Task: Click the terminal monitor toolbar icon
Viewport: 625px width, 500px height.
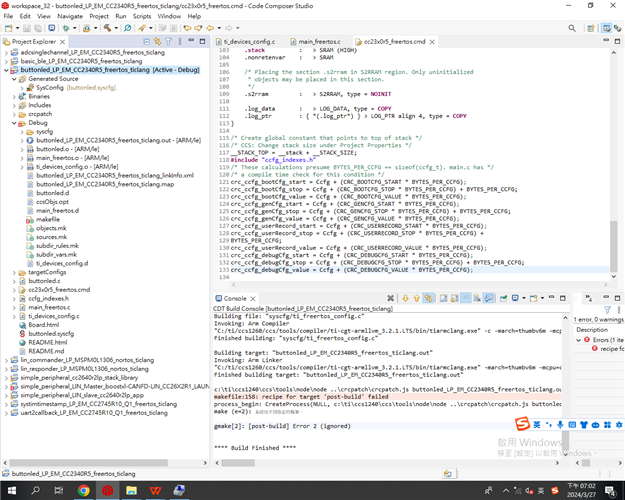Action: coord(52,28)
